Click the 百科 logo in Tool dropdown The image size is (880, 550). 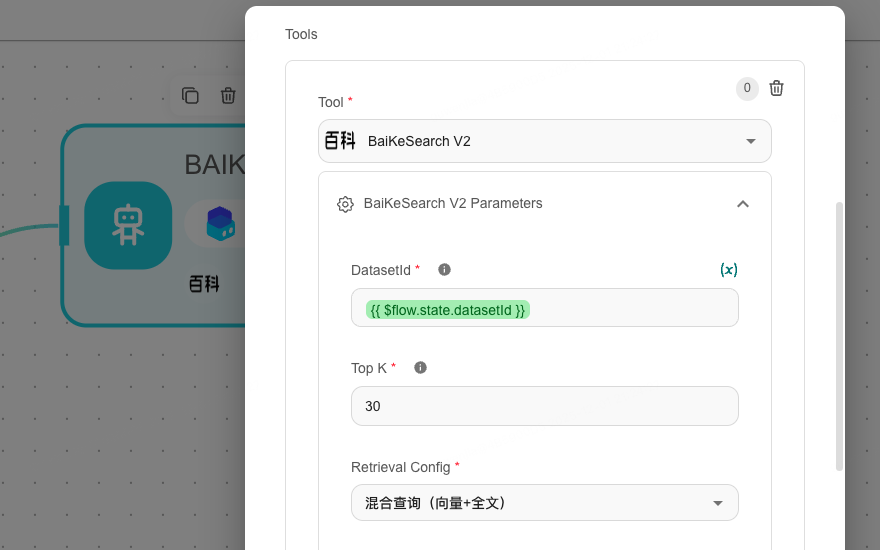(340, 140)
